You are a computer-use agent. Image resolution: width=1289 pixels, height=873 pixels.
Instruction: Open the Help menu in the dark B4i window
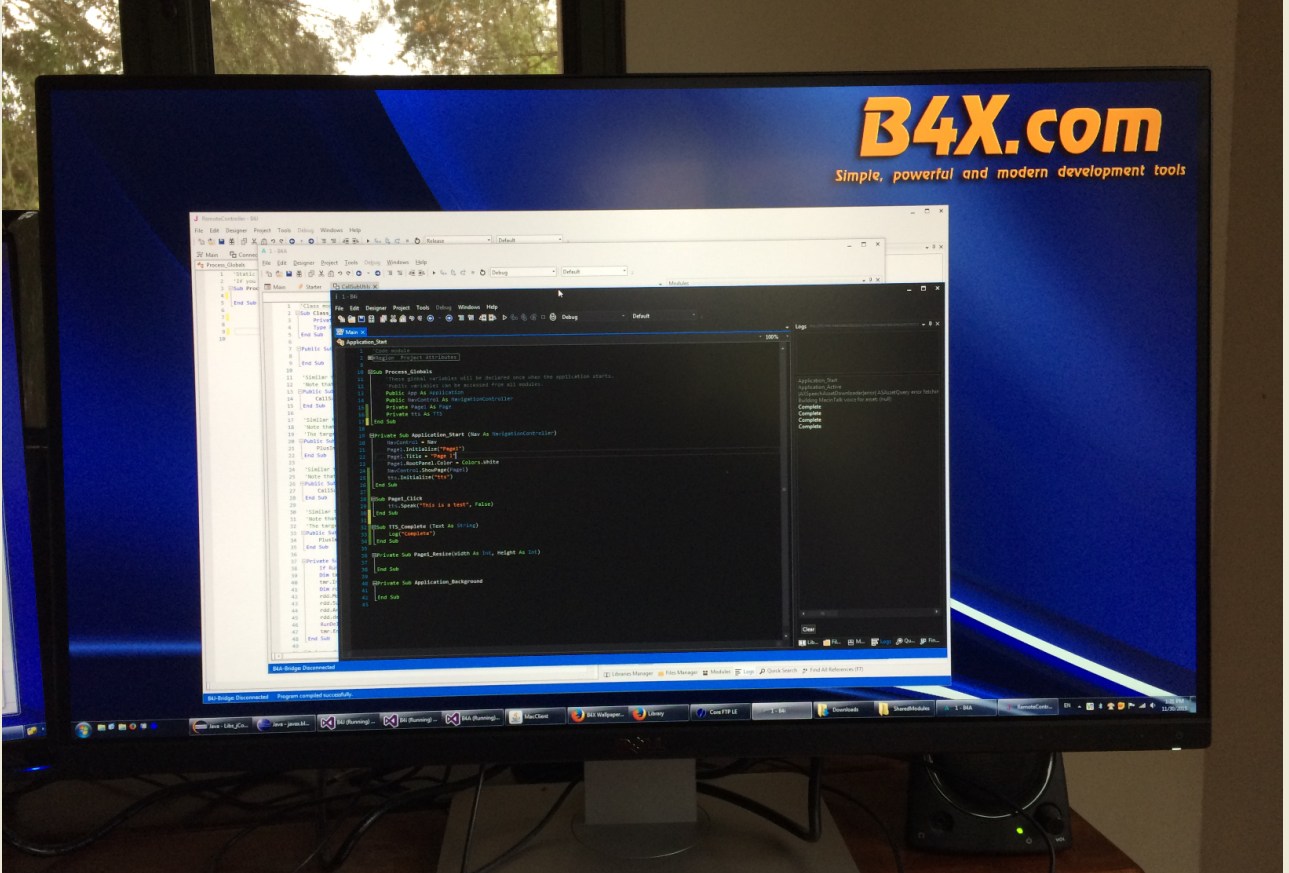pos(492,307)
